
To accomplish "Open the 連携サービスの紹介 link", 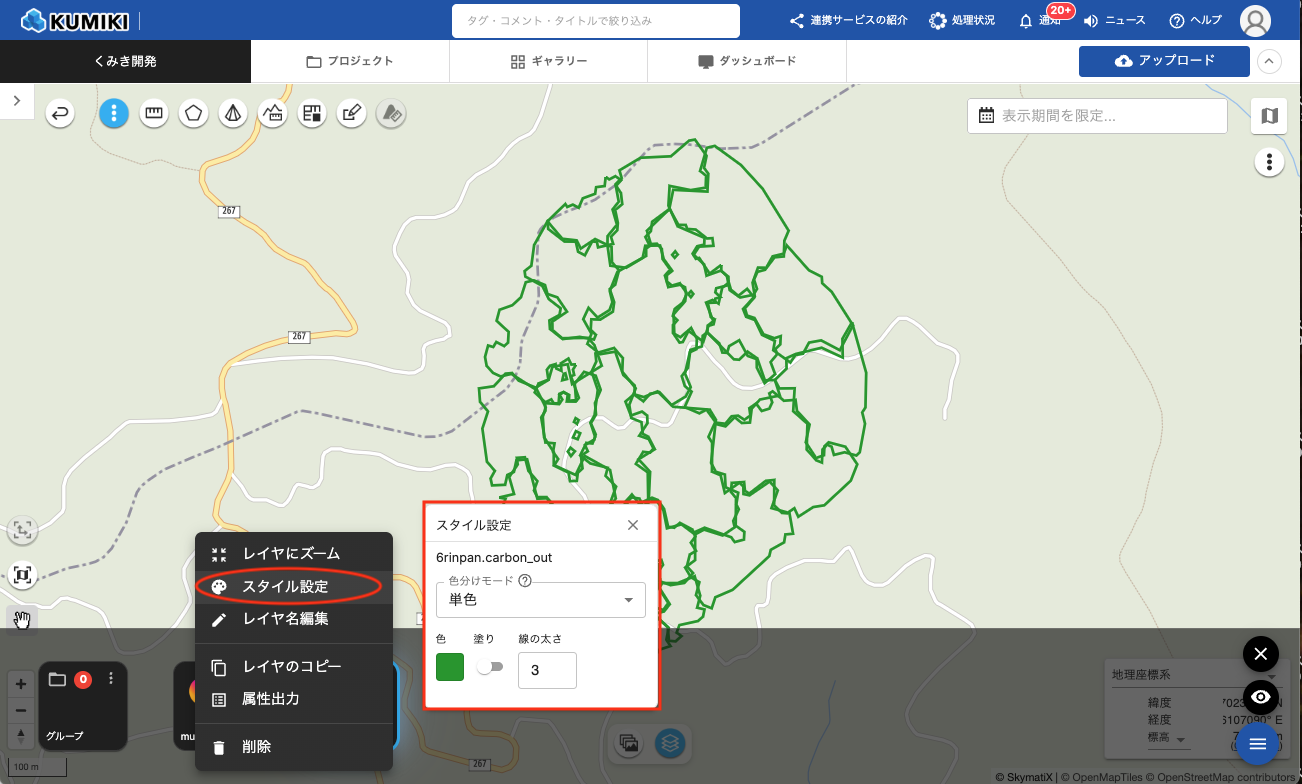I will [848, 20].
